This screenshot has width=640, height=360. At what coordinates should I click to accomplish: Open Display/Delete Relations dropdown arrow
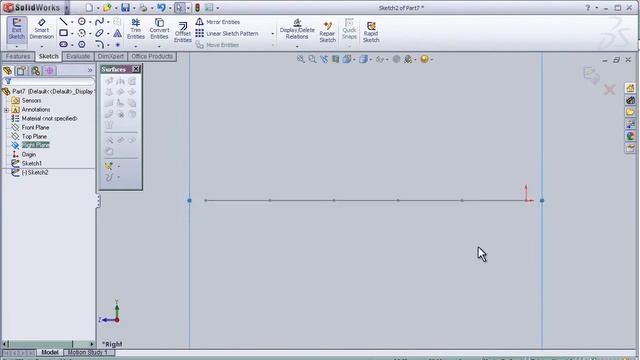click(297, 46)
